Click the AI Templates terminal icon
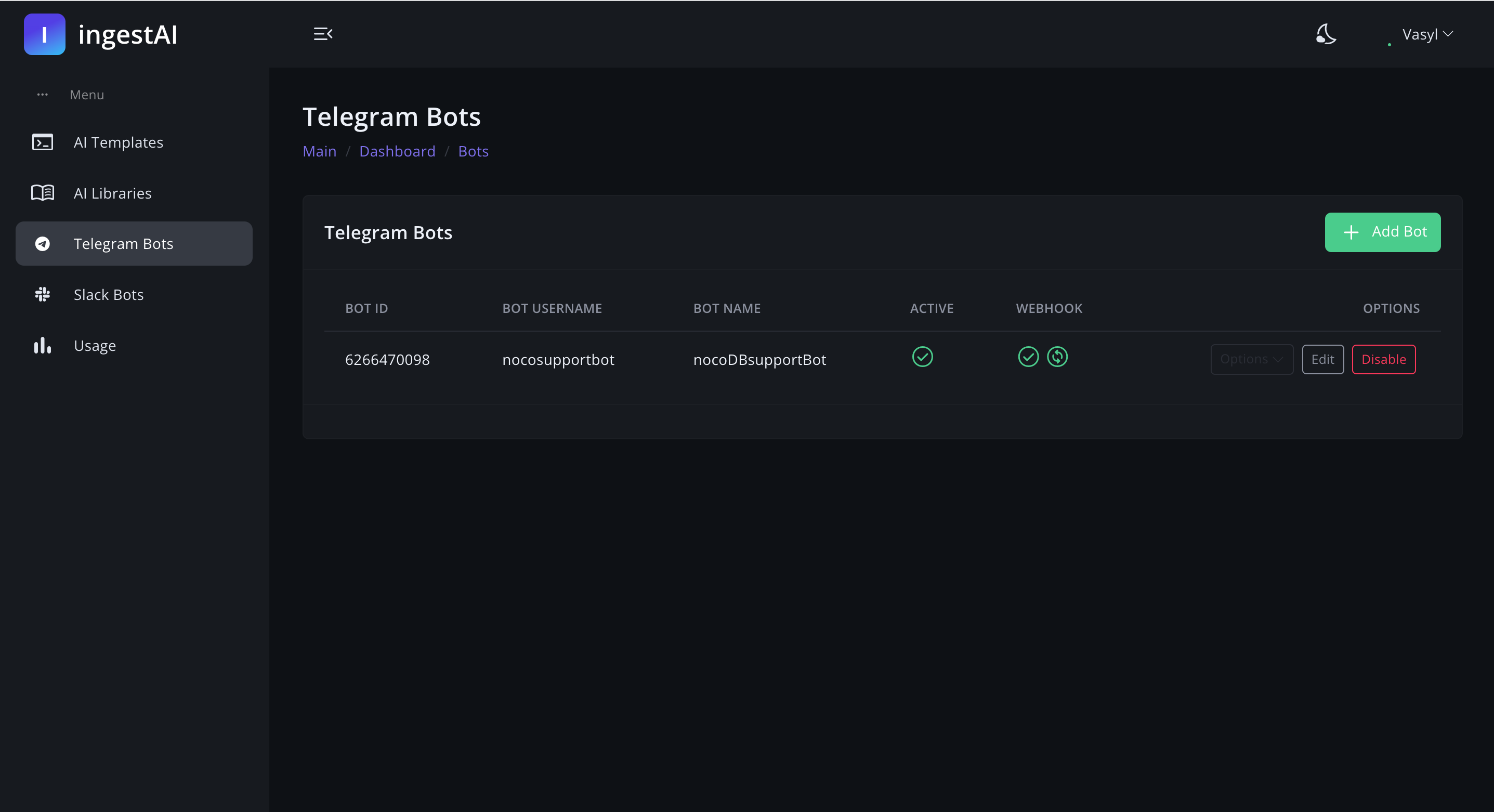The width and height of the screenshot is (1494, 812). (42, 142)
